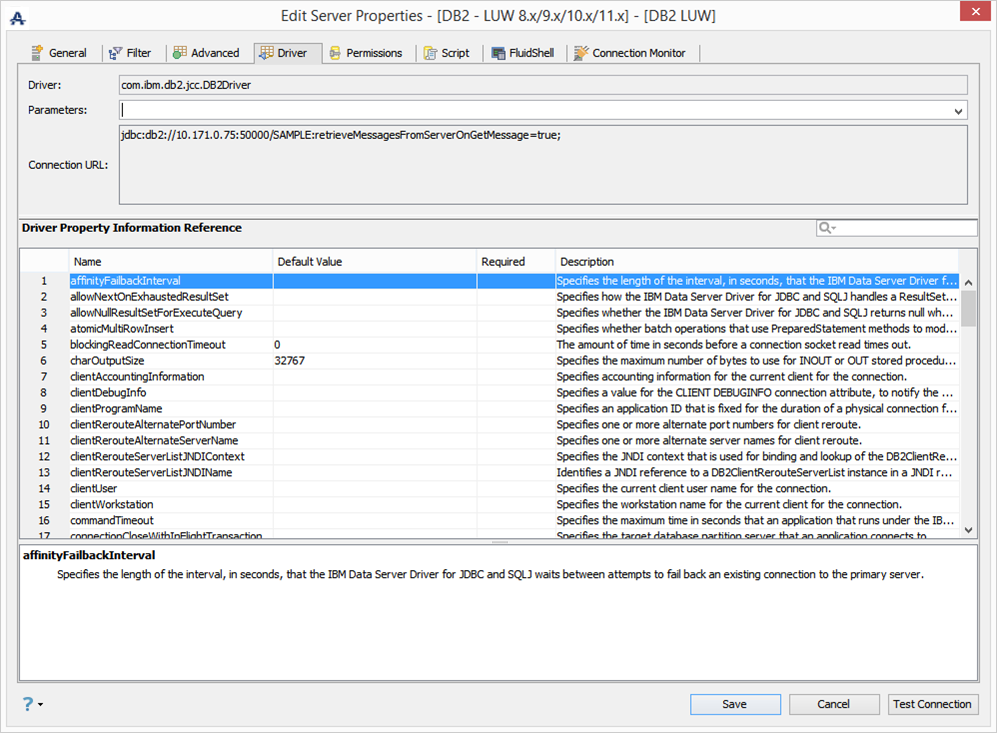Open the help menu dropdown arrow
Viewport: 997px width, 733px height.
coord(41,705)
